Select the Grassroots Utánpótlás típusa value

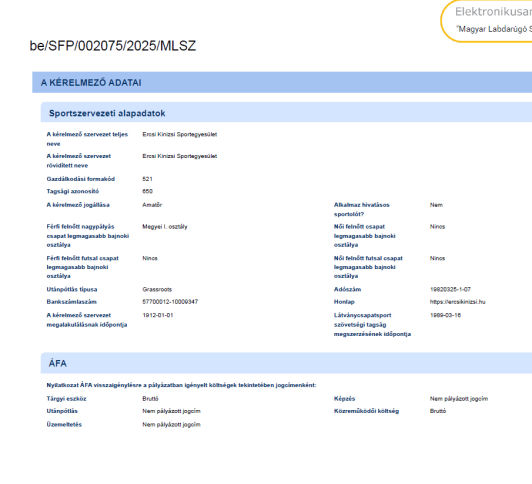click(x=157, y=289)
